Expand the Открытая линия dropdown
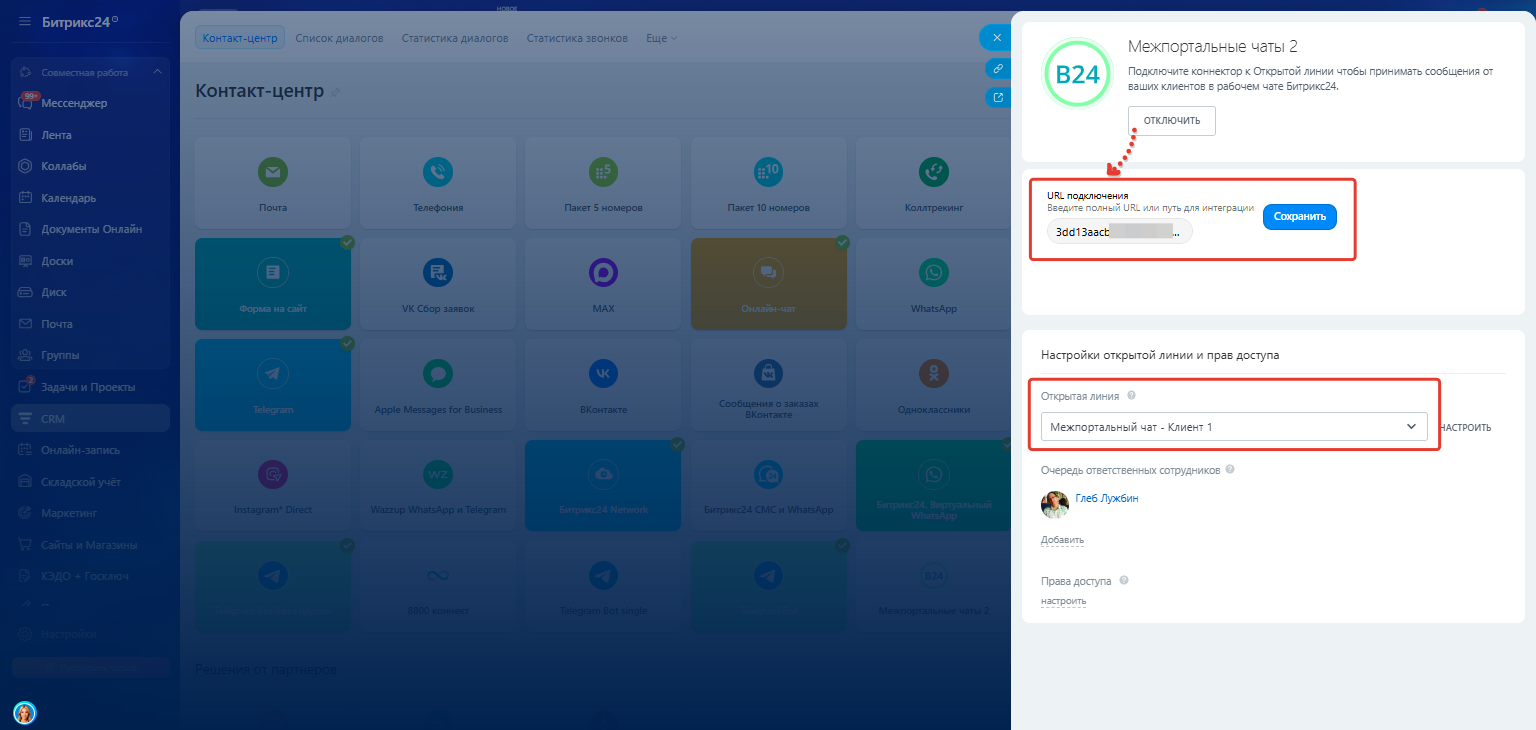 (x=1234, y=427)
